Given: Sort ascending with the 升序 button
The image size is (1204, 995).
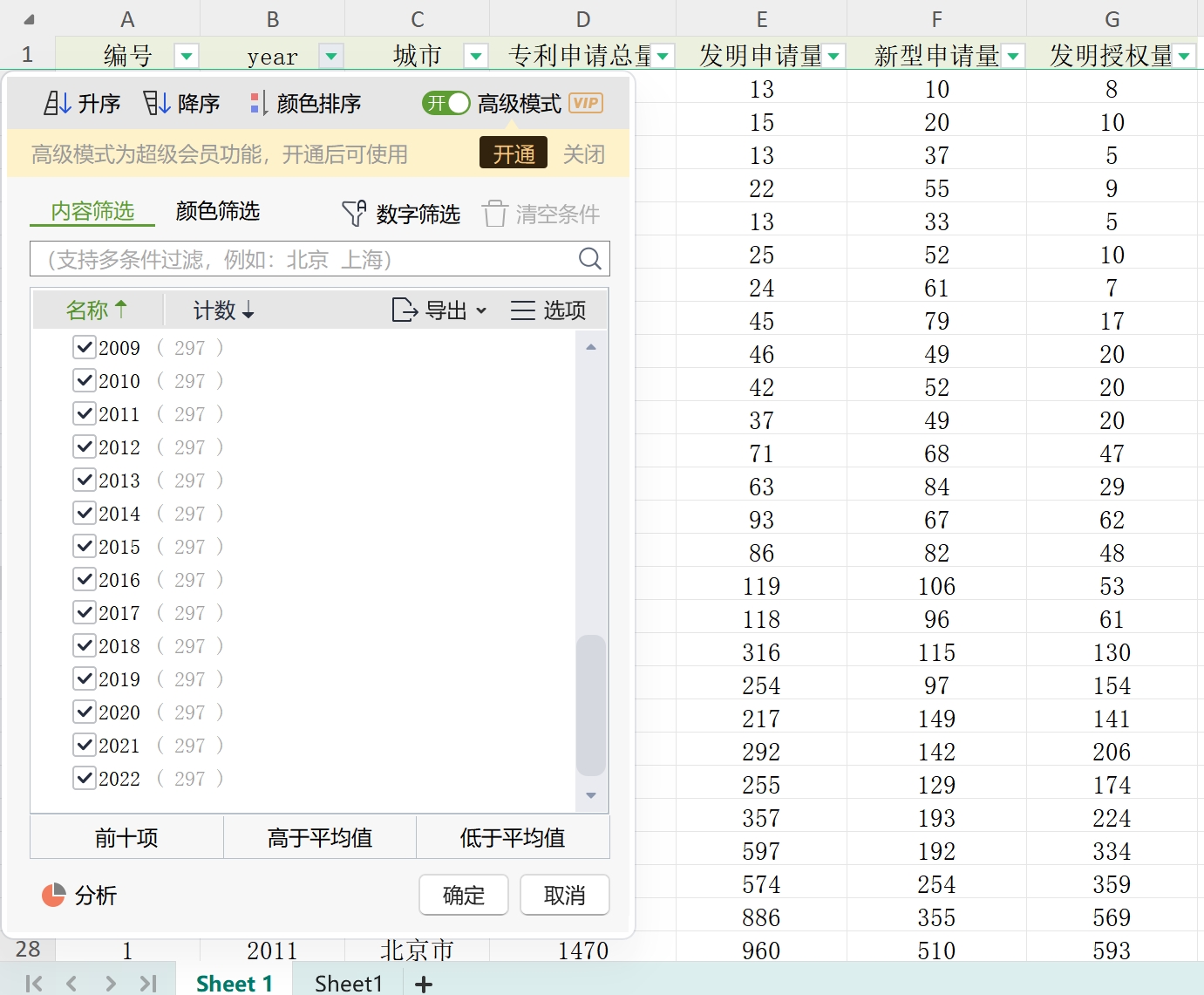Looking at the screenshot, I should pos(82,104).
